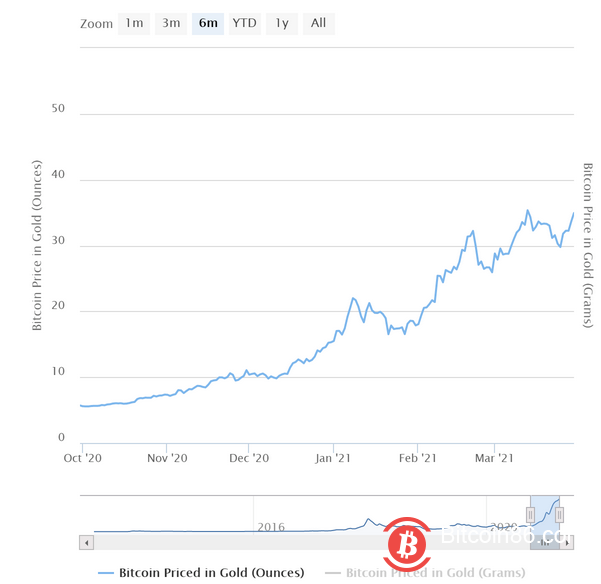
Task: Click the navigator right range handle
Action: tap(560, 515)
